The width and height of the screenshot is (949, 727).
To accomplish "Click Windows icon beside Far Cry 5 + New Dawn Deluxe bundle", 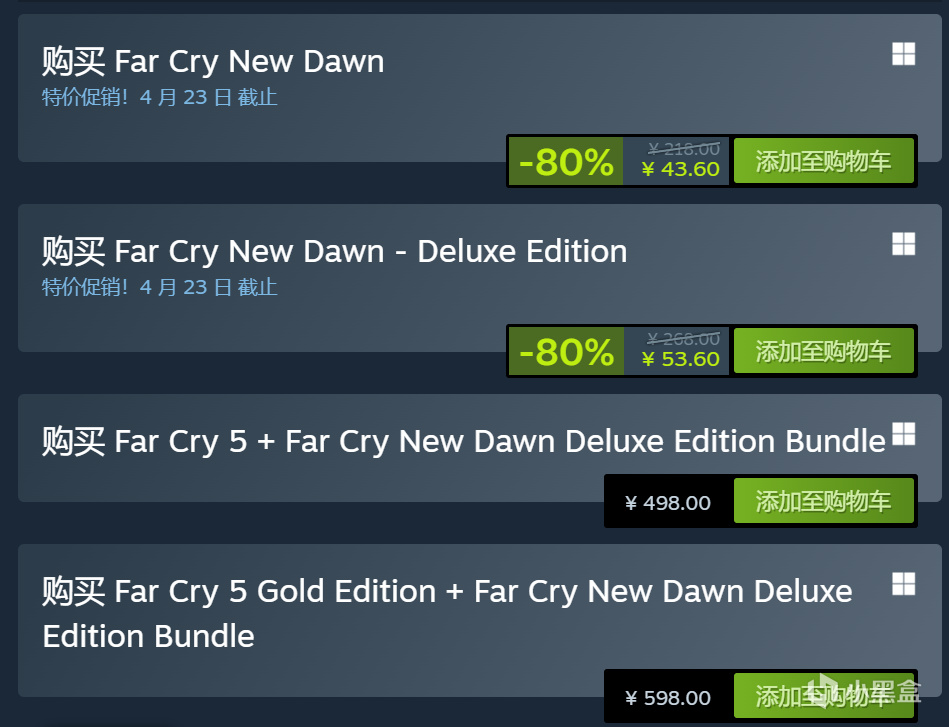I will tap(903, 433).
